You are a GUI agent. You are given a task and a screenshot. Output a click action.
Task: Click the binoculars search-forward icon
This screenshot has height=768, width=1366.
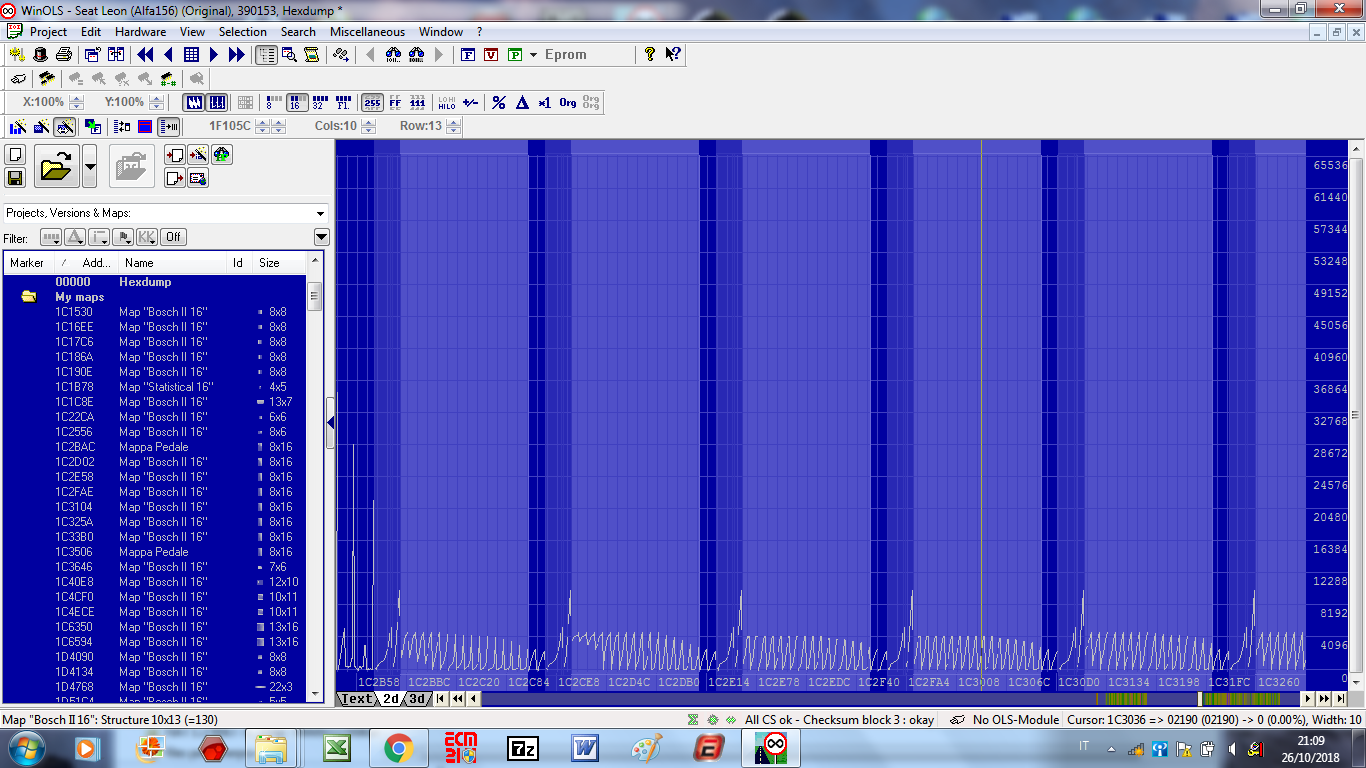[416, 55]
